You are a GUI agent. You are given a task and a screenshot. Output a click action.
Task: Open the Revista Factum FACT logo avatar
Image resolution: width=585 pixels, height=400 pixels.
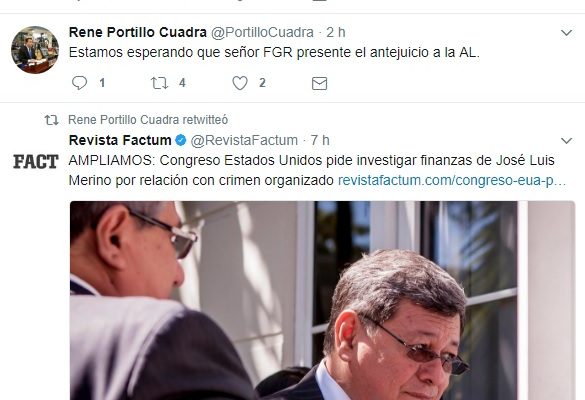click(35, 162)
